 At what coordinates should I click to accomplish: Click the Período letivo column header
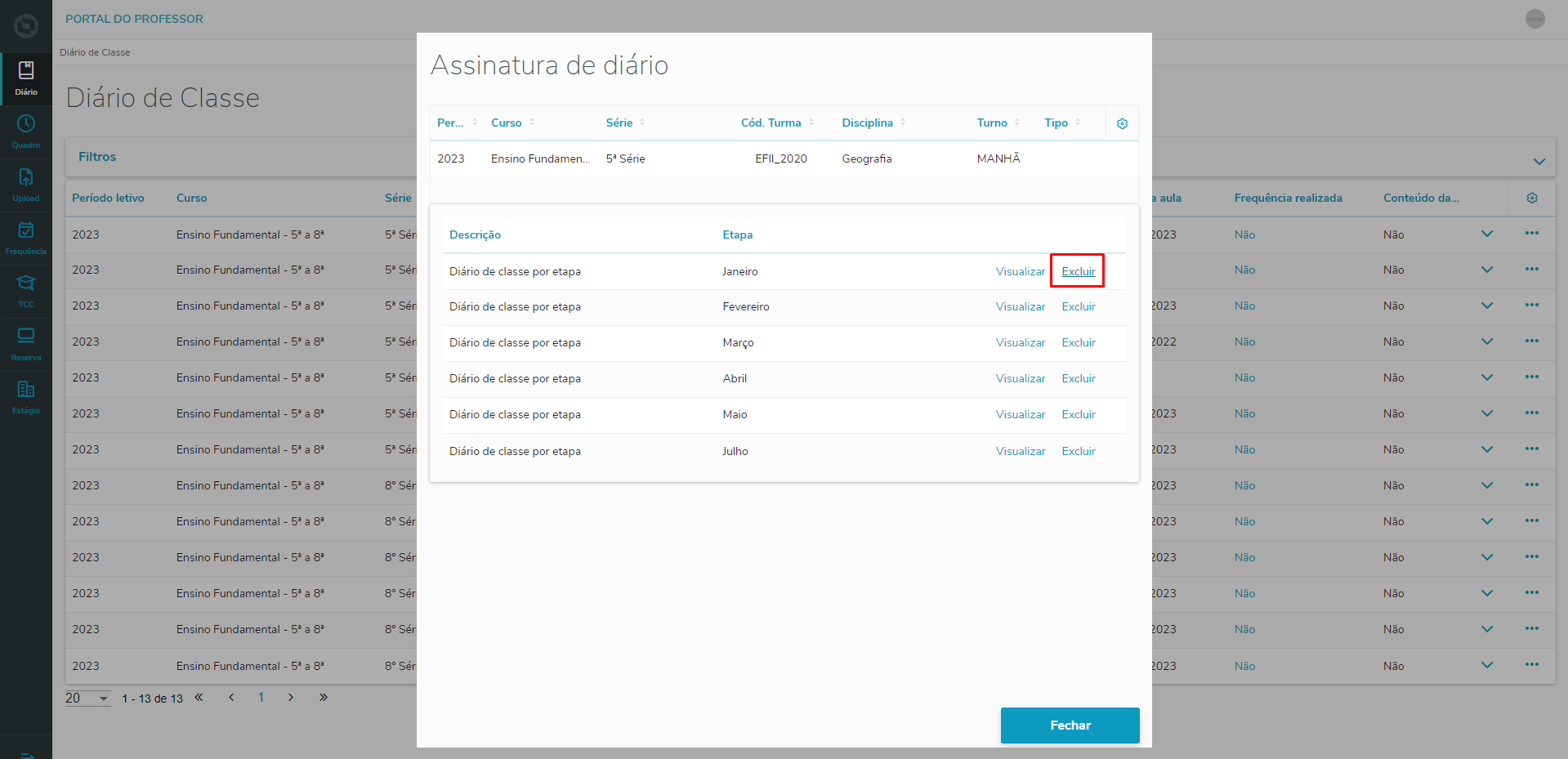click(x=108, y=198)
